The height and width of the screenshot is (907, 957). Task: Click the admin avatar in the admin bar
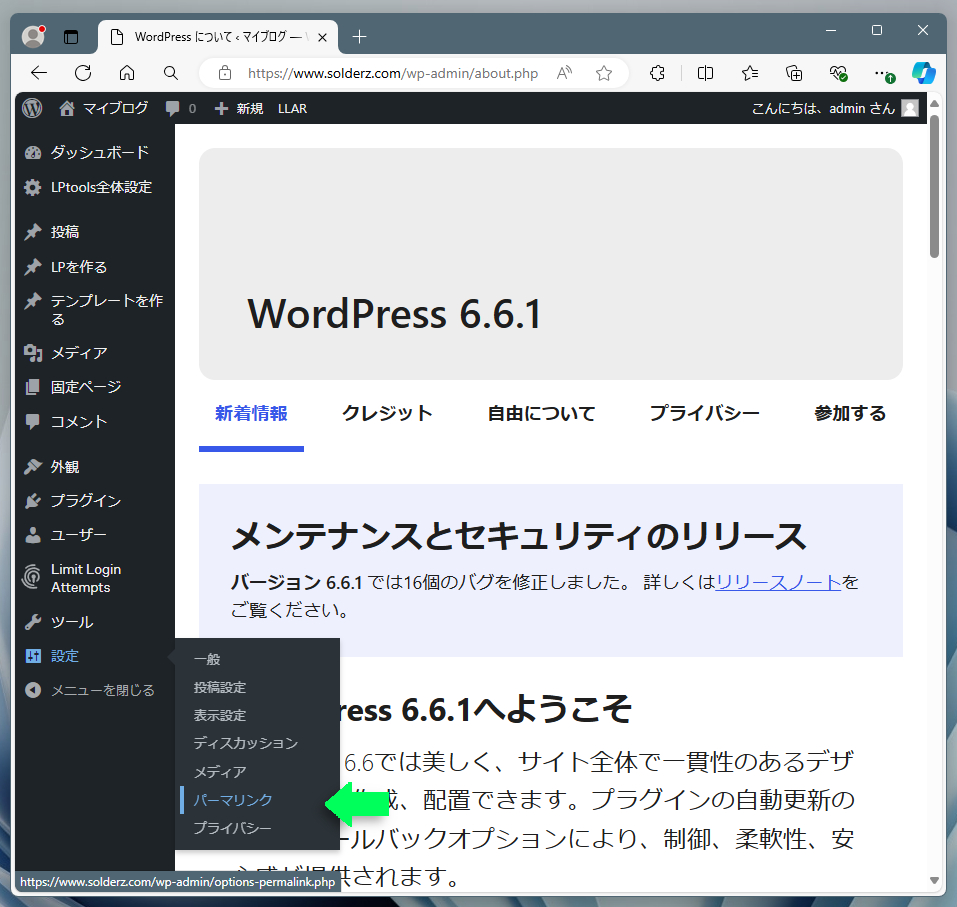click(x=910, y=109)
